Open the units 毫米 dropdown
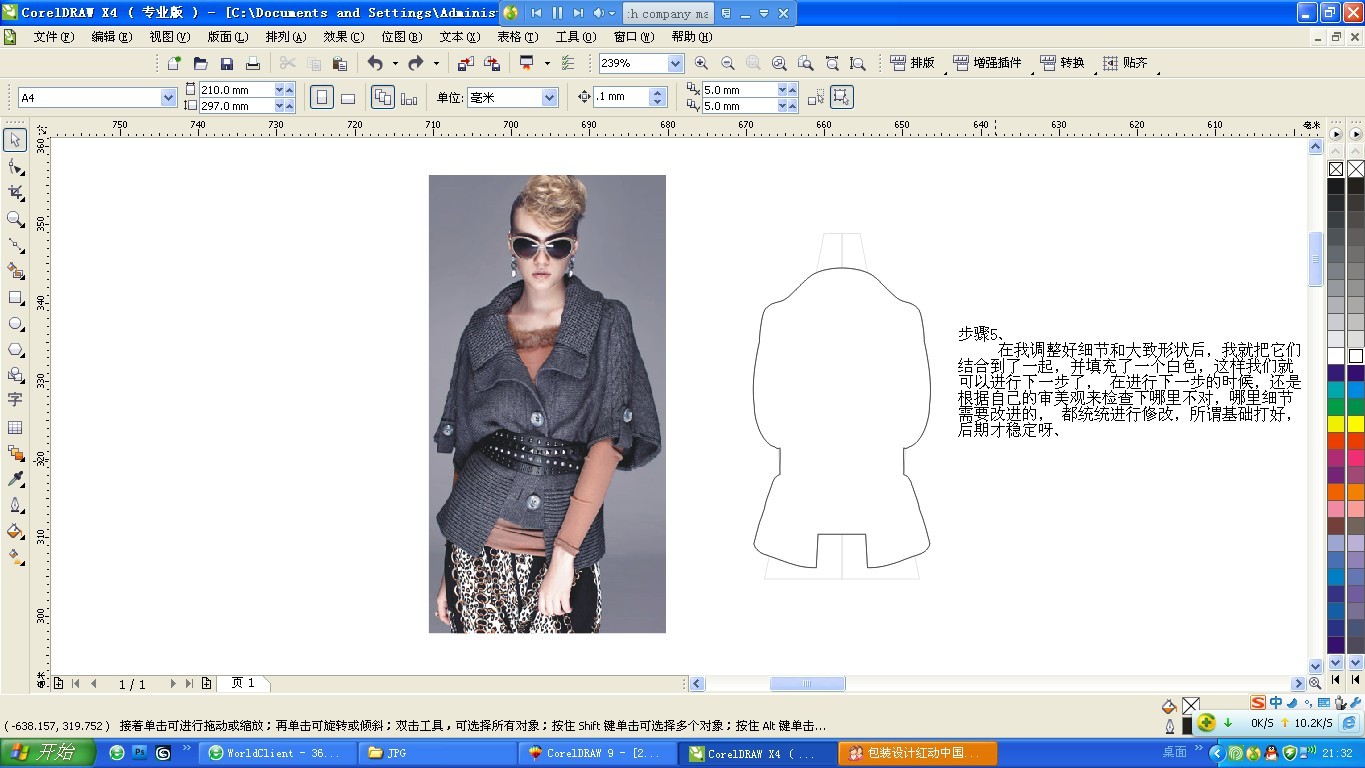Viewport: 1365px width, 768px height. (549, 97)
